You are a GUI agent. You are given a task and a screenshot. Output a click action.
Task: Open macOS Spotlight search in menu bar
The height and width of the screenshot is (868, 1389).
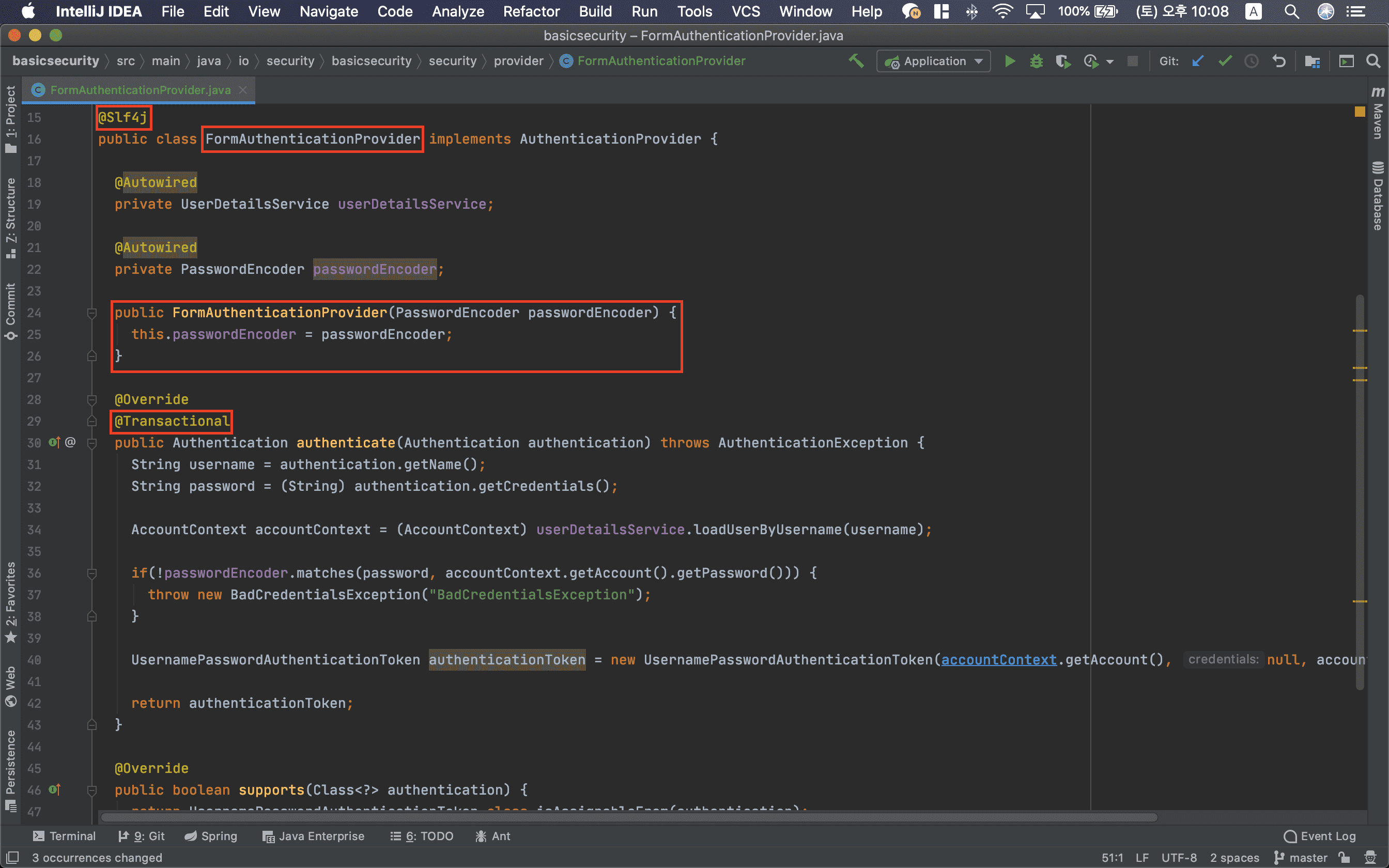[x=1291, y=11]
